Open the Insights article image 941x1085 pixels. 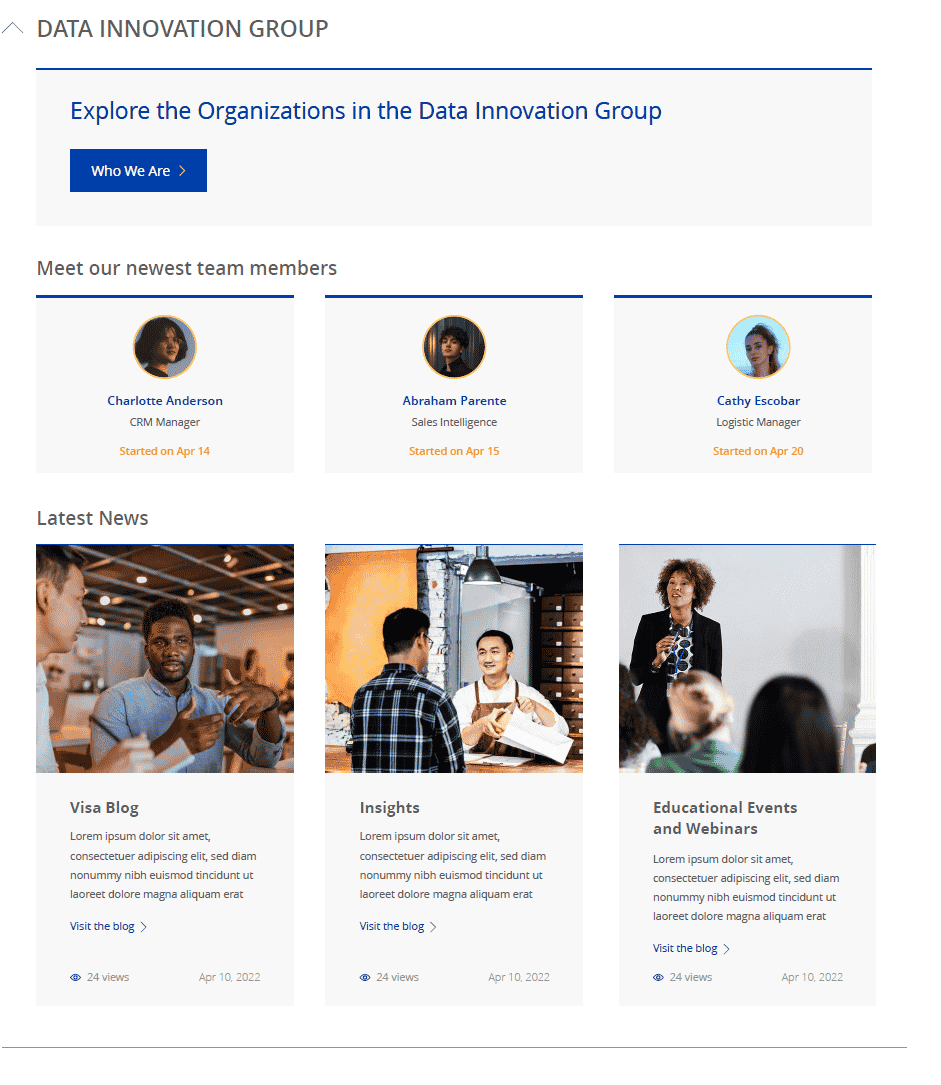(454, 659)
